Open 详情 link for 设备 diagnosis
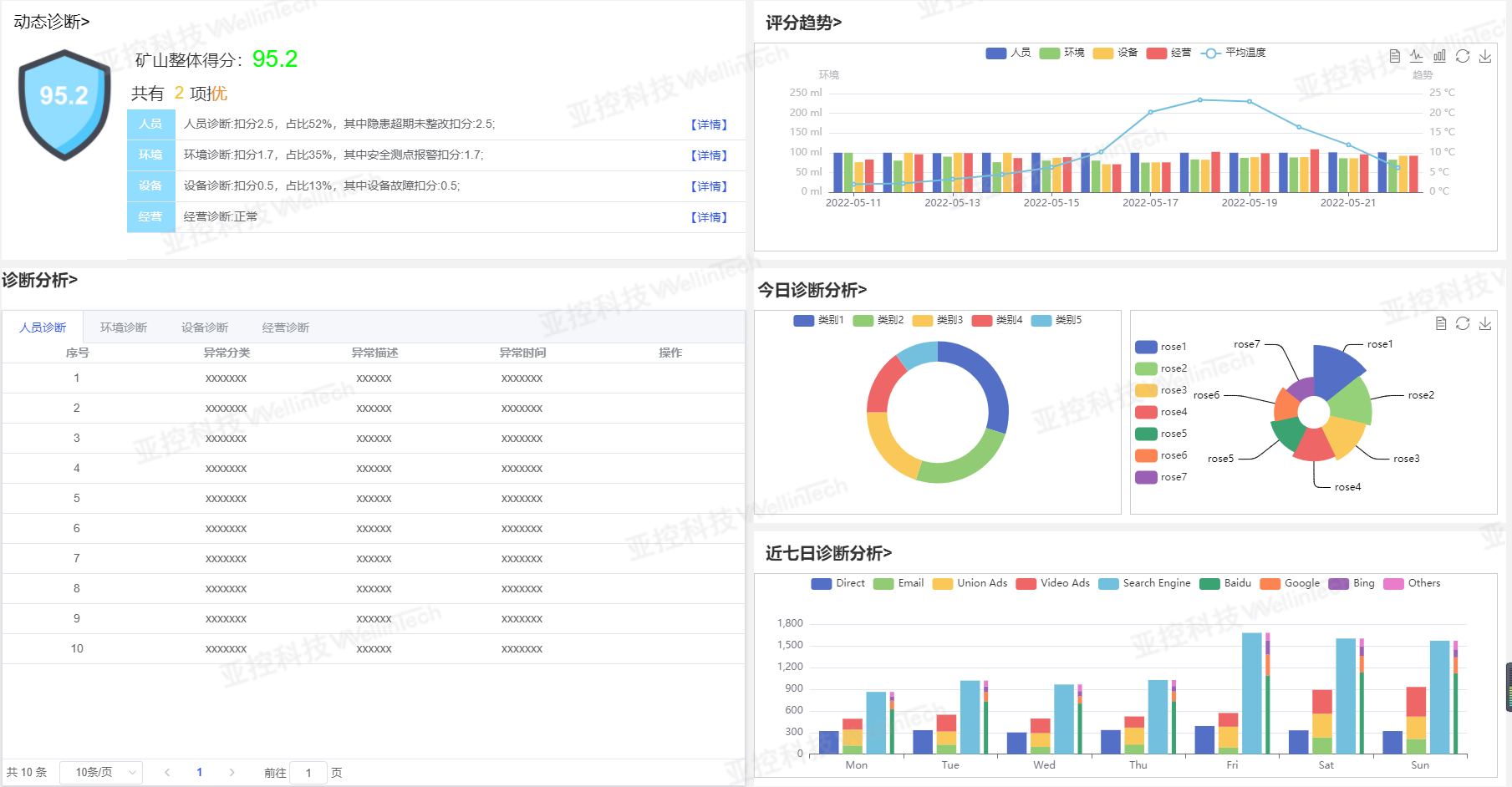 coord(709,186)
